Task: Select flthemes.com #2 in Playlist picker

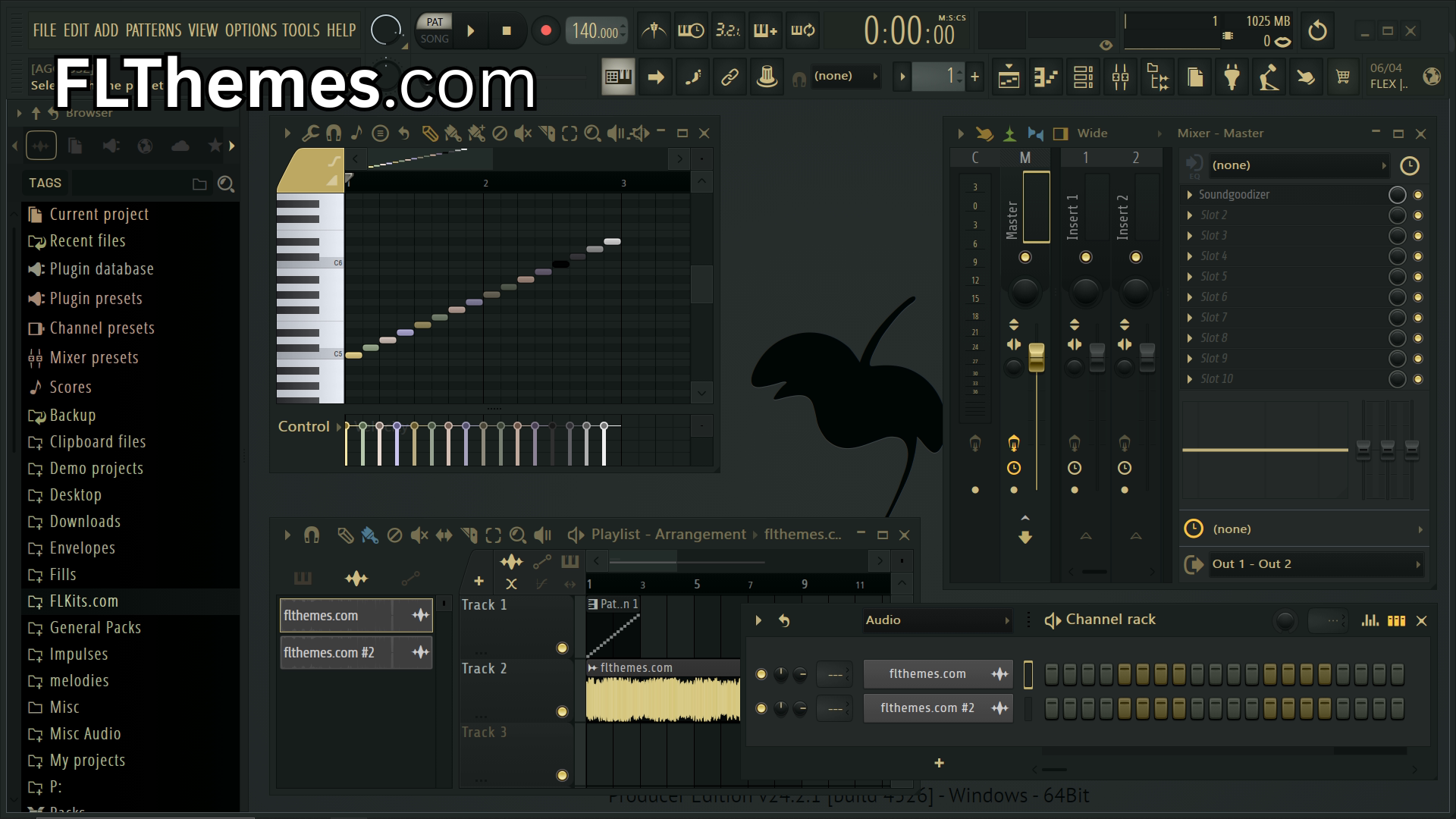Action: [356, 653]
